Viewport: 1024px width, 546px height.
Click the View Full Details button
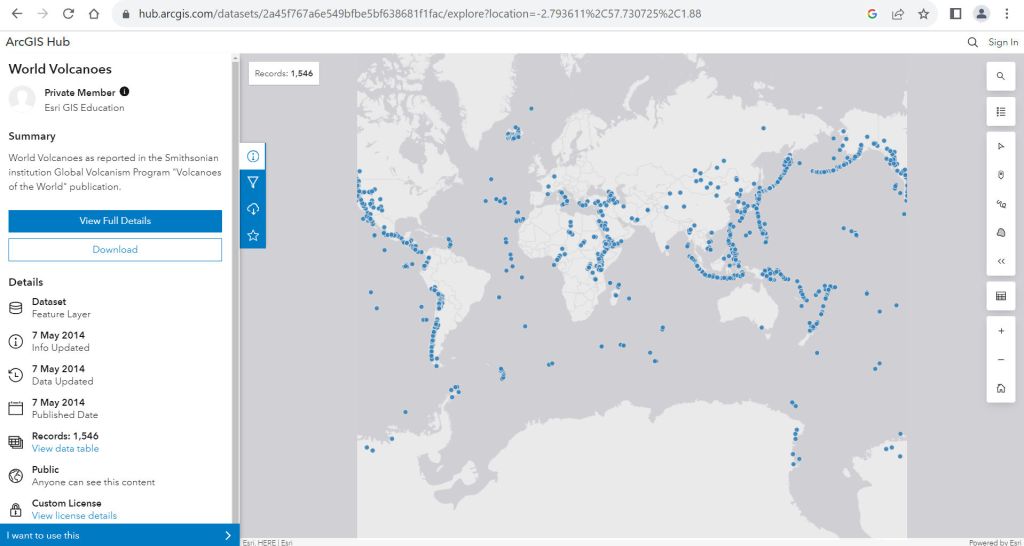(115, 221)
